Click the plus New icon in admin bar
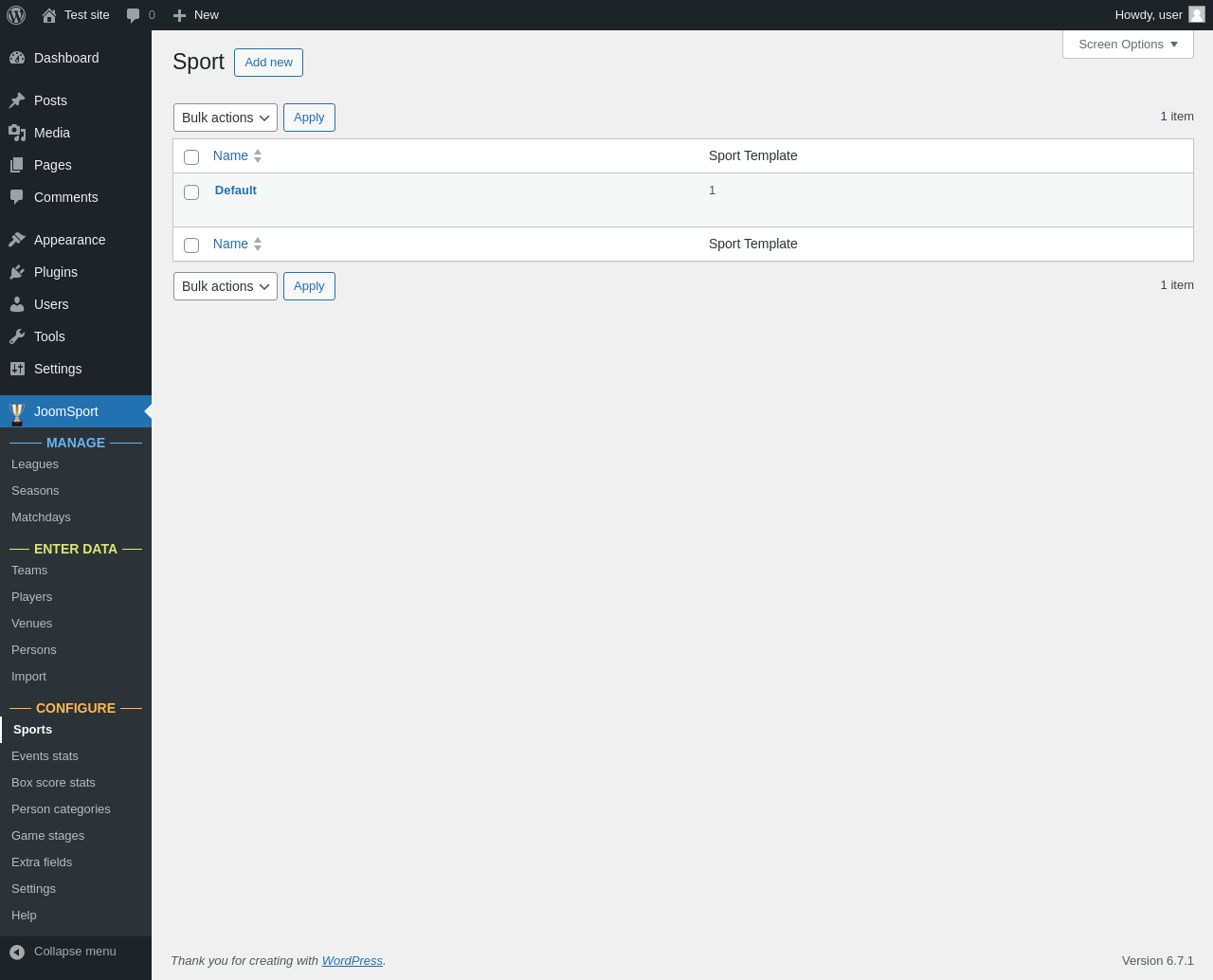1213x980 pixels. coord(179,15)
